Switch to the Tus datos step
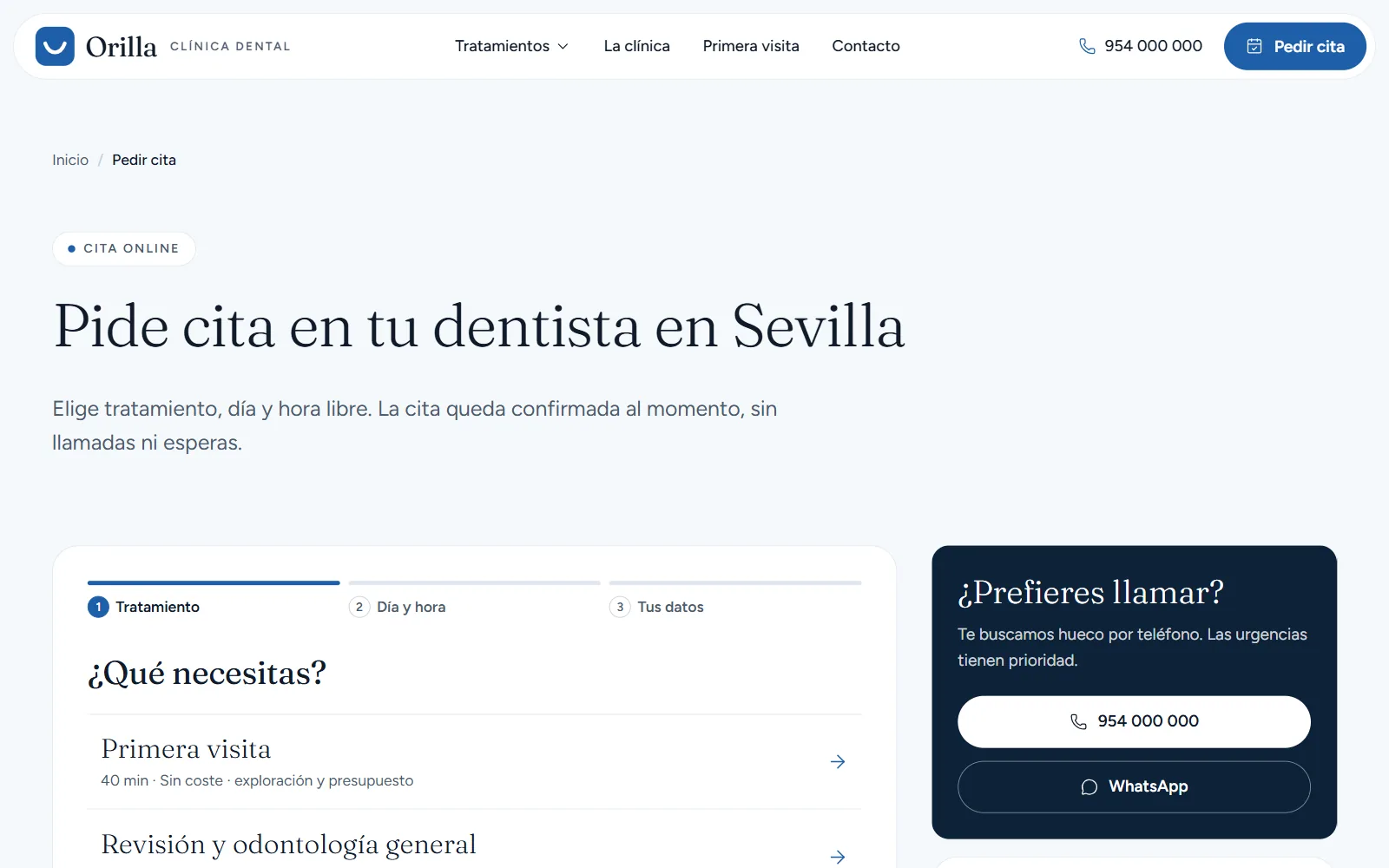 click(x=735, y=599)
